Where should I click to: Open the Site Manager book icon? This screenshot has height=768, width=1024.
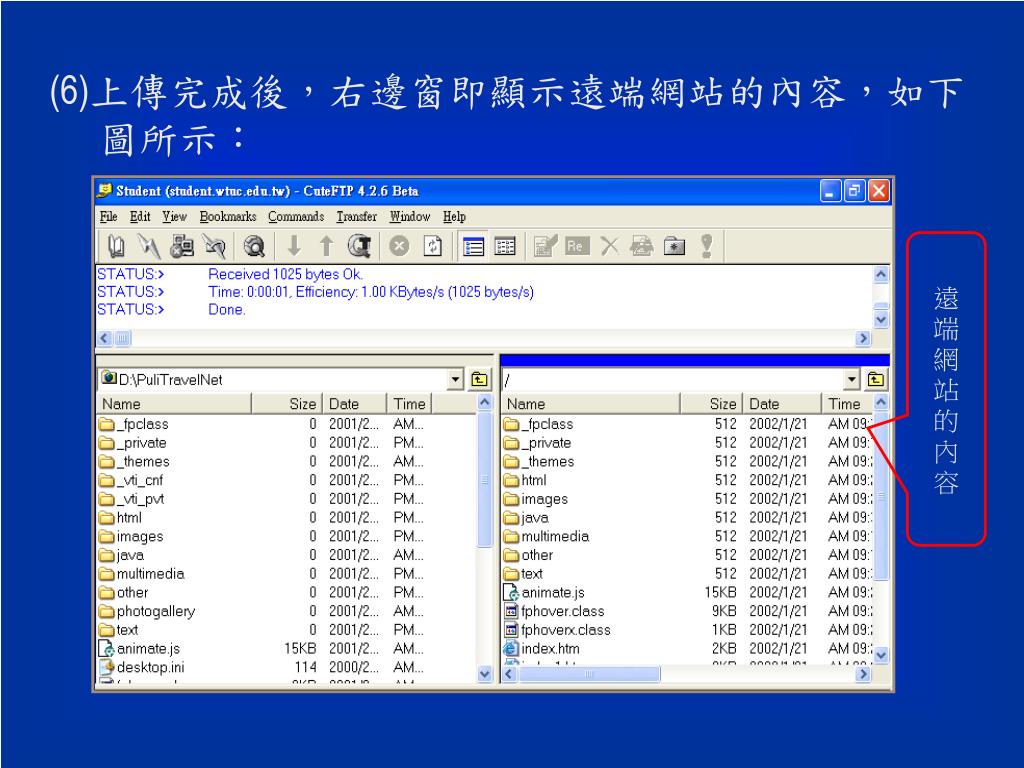click(116, 246)
